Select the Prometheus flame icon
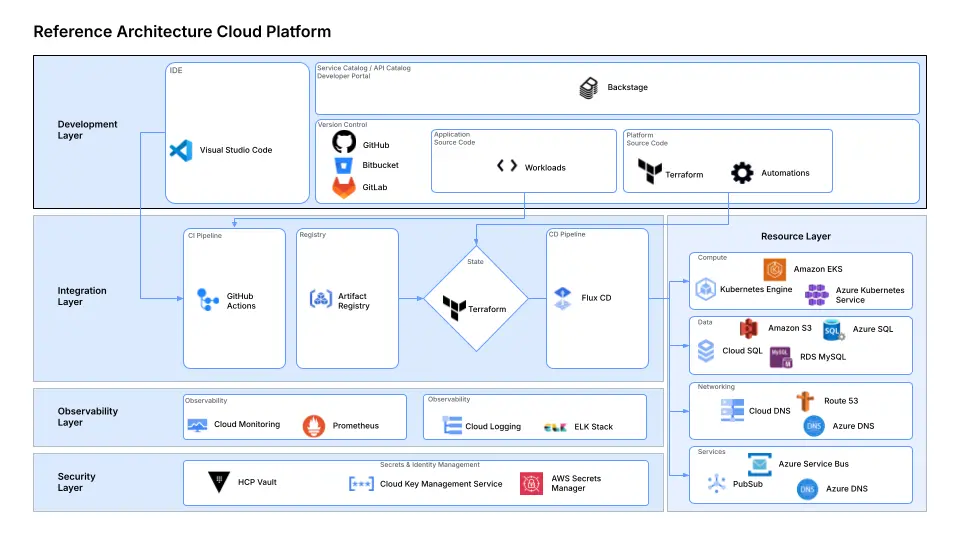The height and width of the screenshot is (540, 960). (x=314, y=425)
